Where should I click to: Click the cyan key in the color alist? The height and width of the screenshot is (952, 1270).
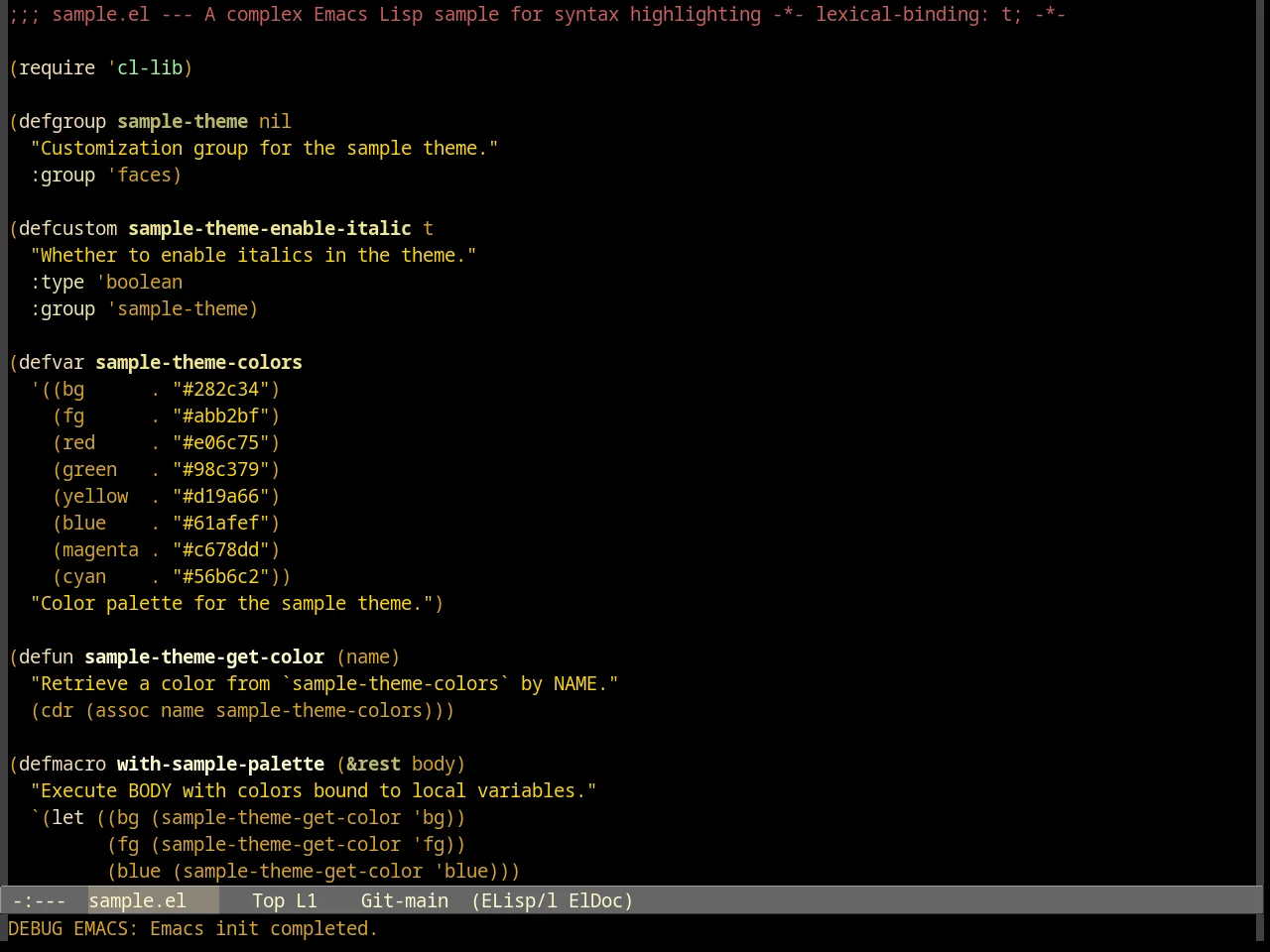pyautogui.click(x=84, y=576)
